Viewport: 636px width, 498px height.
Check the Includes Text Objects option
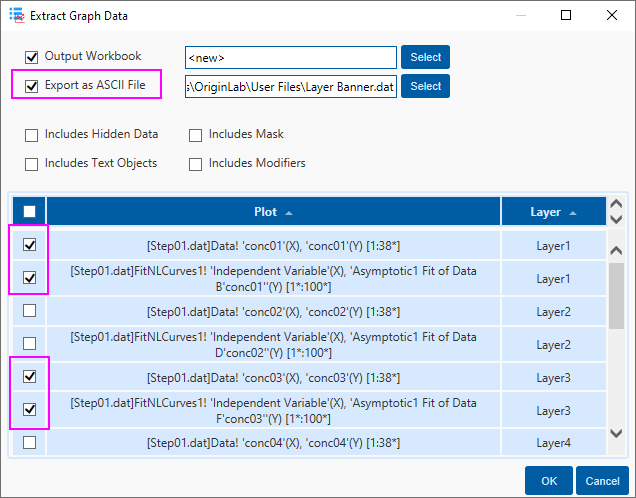pyautogui.click(x=31, y=163)
